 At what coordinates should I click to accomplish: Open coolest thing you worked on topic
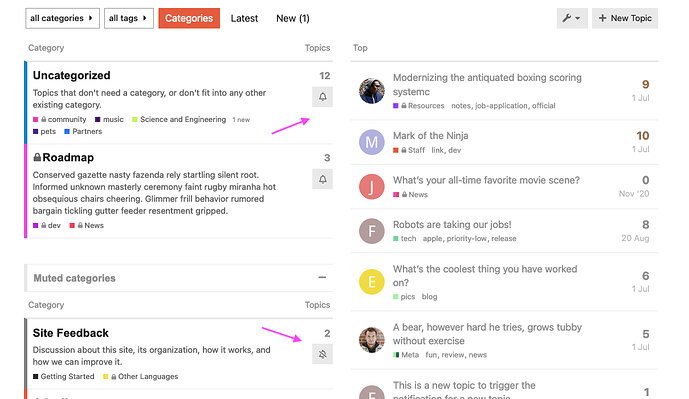485,276
